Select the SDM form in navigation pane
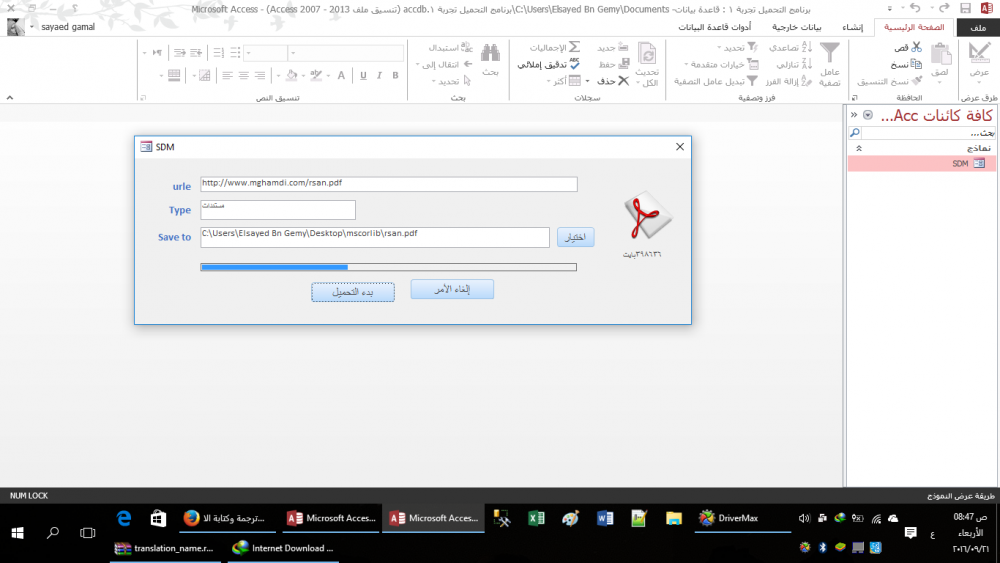This screenshot has width=1000, height=563. pyautogui.click(x=922, y=164)
